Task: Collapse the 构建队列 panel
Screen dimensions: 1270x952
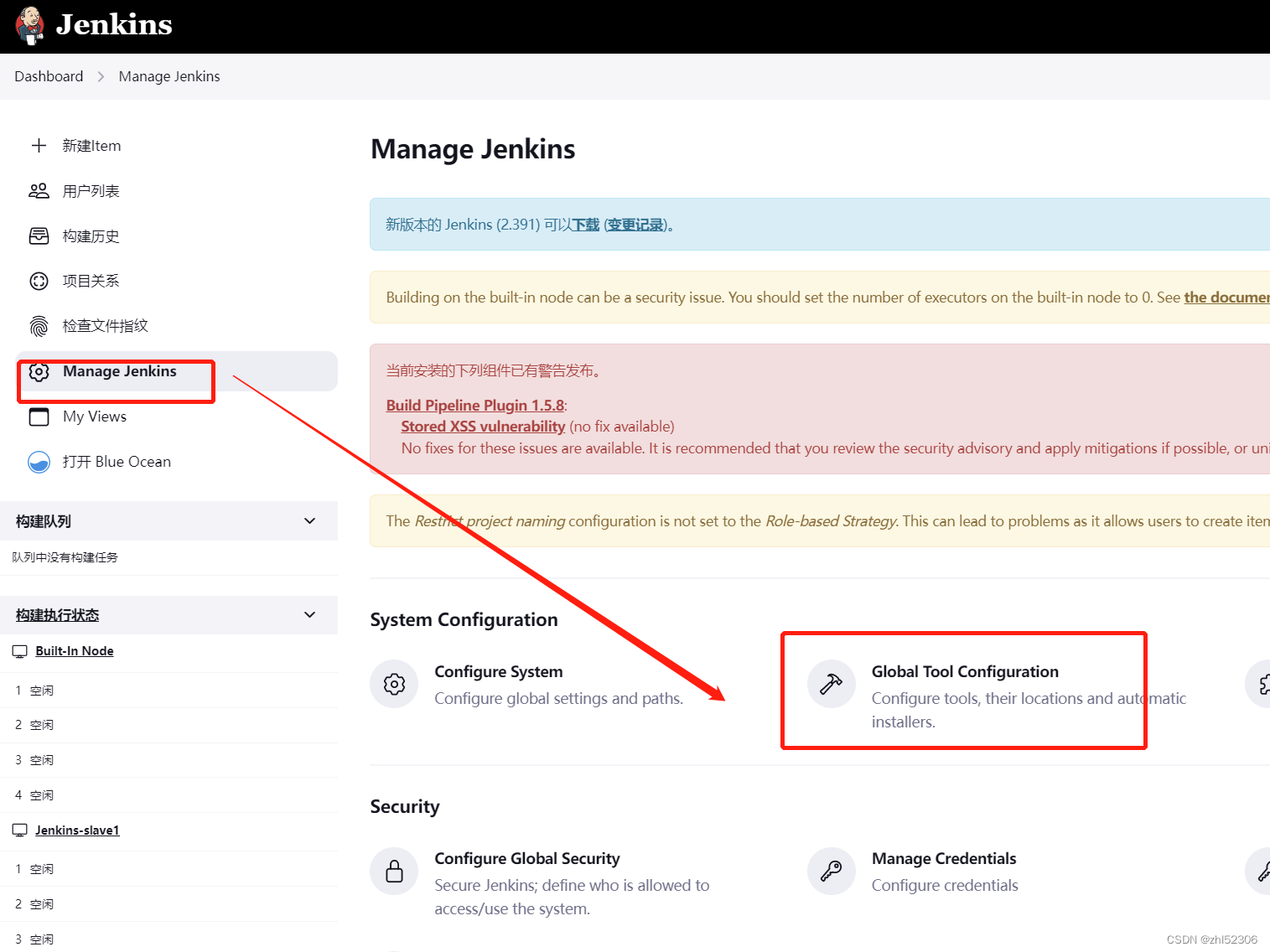Action: (x=309, y=520)
